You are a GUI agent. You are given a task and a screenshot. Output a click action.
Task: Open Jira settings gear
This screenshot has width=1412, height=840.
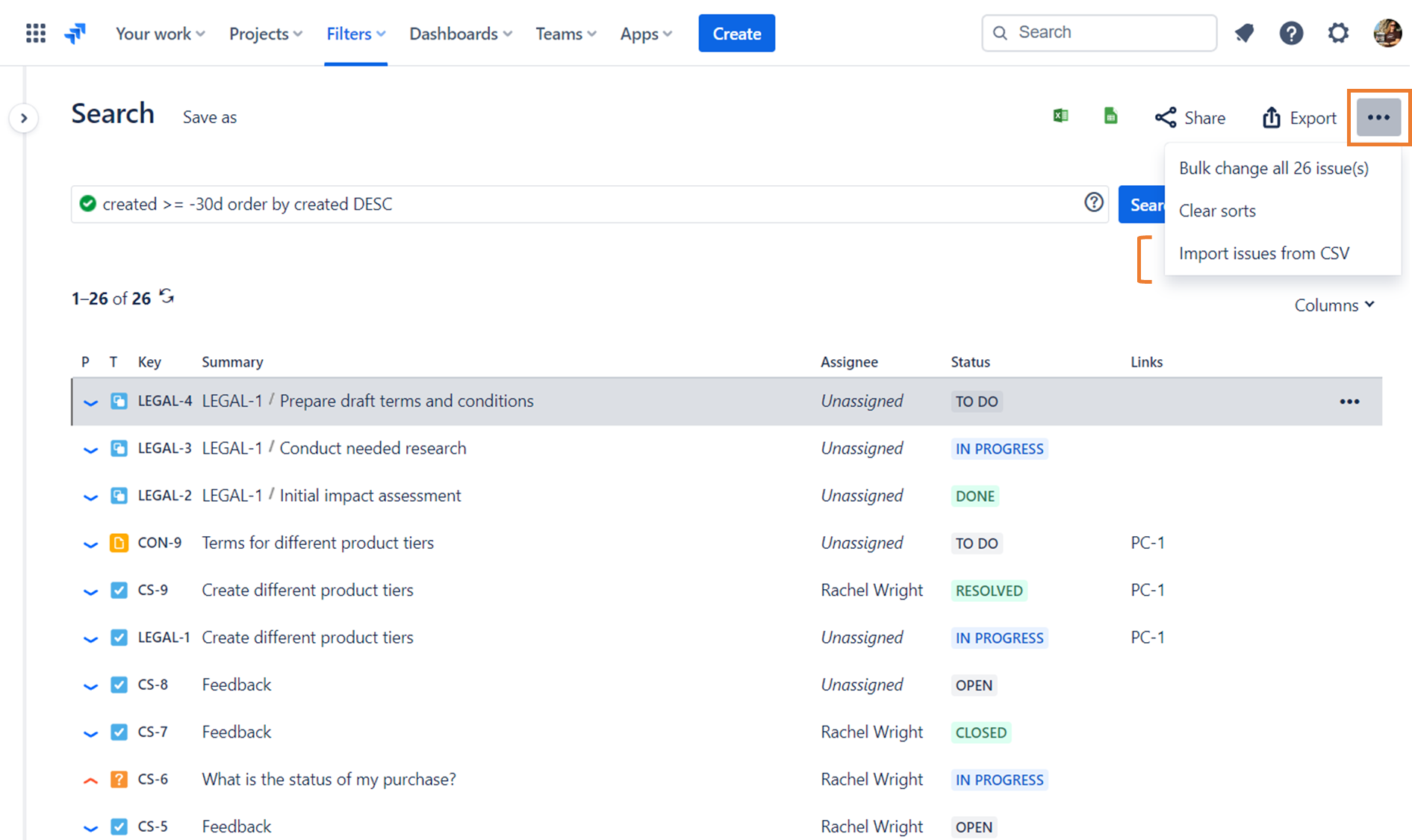click(x=1338, y=33)
